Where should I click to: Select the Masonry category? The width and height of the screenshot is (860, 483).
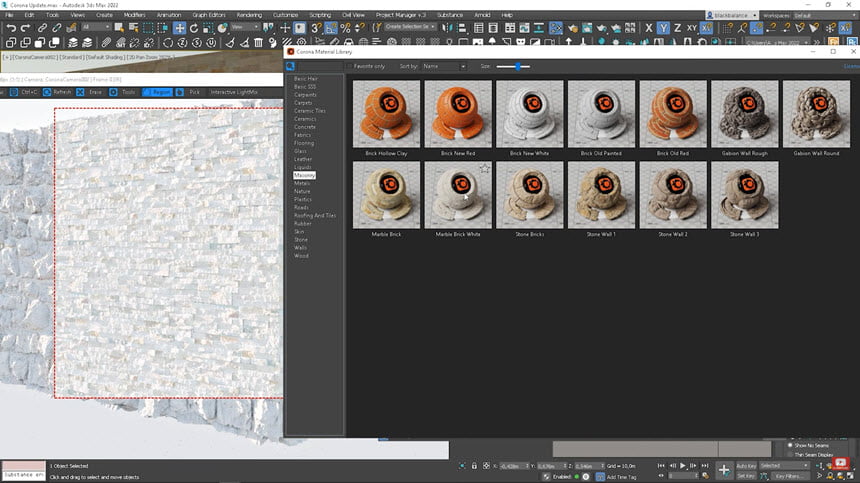(x=304, y=175)
